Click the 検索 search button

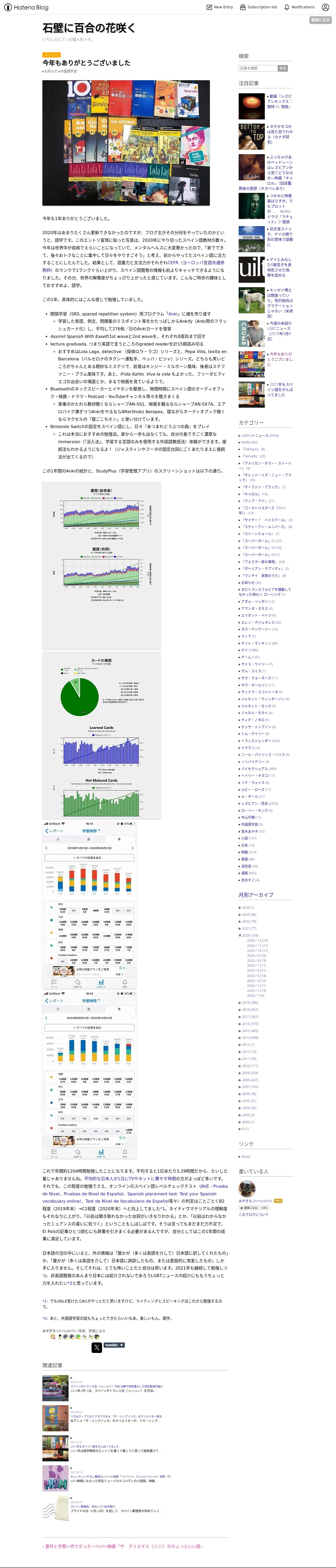click(x=283, y=68)
